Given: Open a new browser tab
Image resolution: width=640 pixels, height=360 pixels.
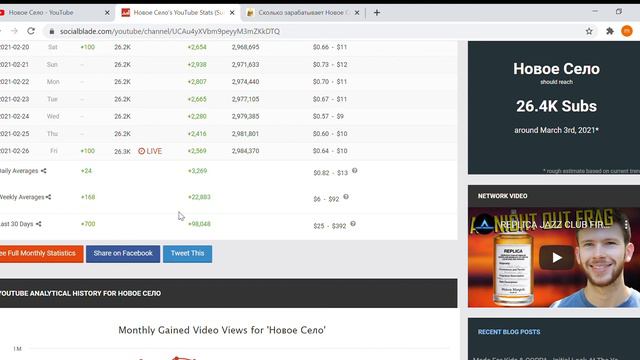Looking at the screenshot, I should (377, 13).
